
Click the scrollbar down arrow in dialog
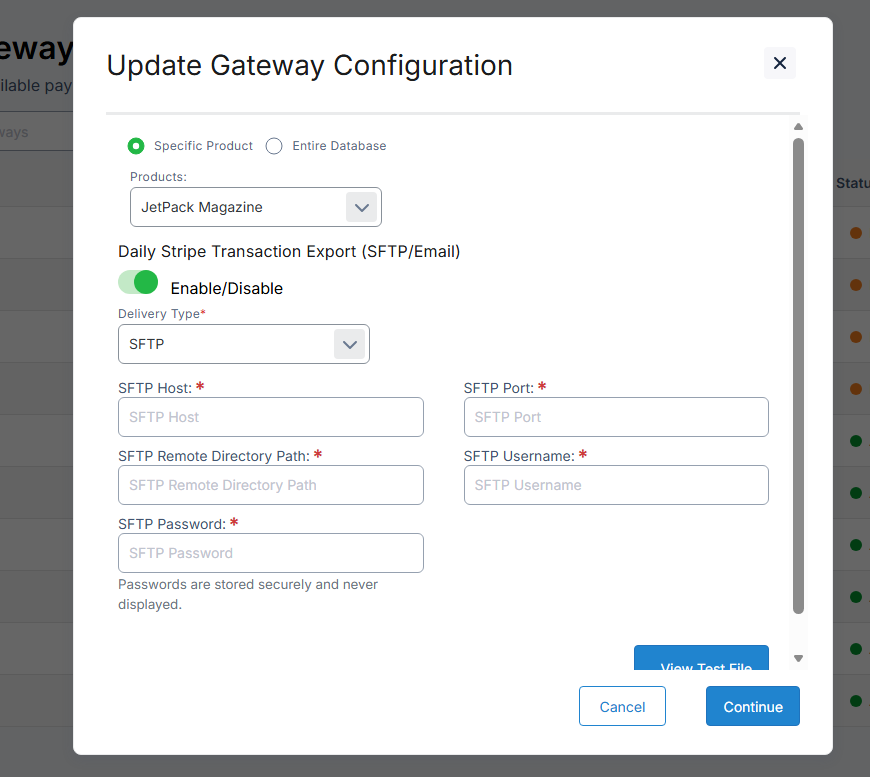tap(798, 658)
